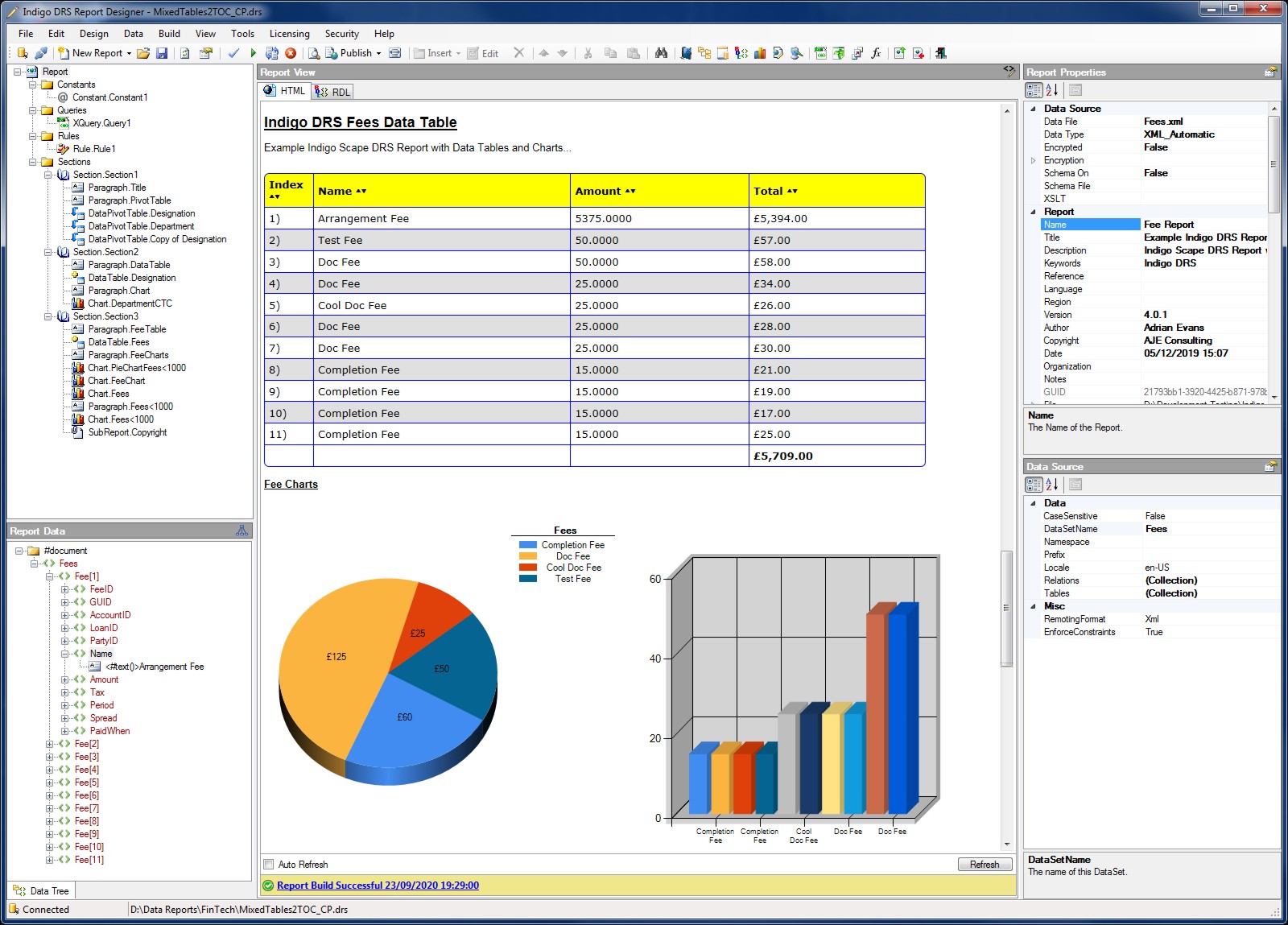Screen dimensions: 1288x925
Task: Click the Refresh button
Action: pos(984,865)
